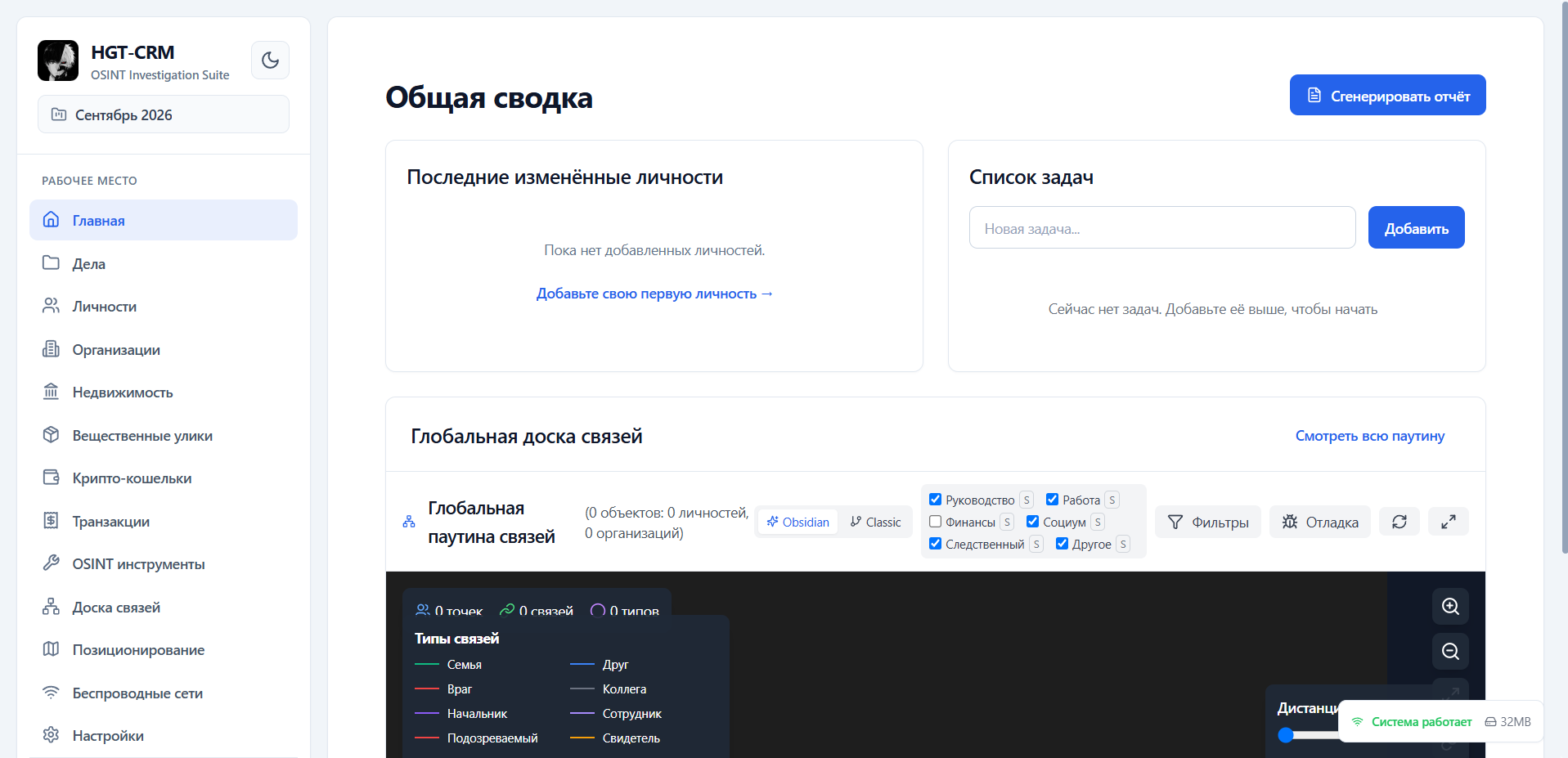Click Сгенерировать отчёт button
1568x758 pixels.
click(1387, 96)
